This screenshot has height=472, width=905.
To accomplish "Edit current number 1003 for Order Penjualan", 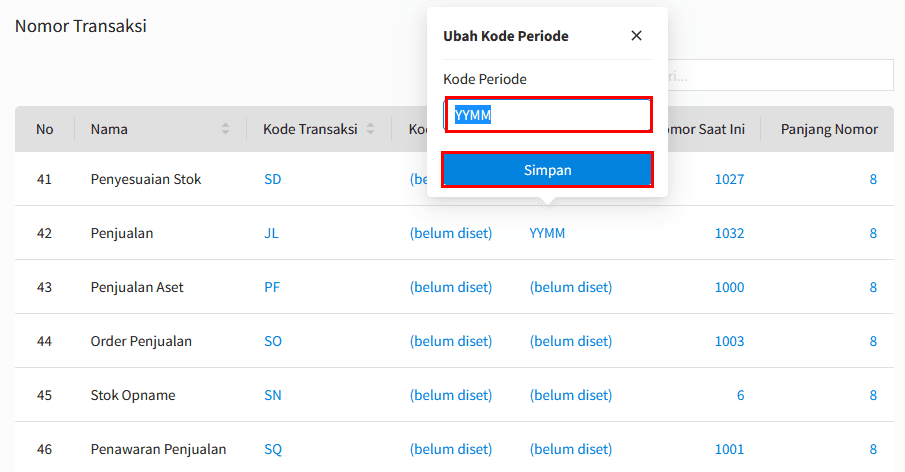I will coord(729,341).
